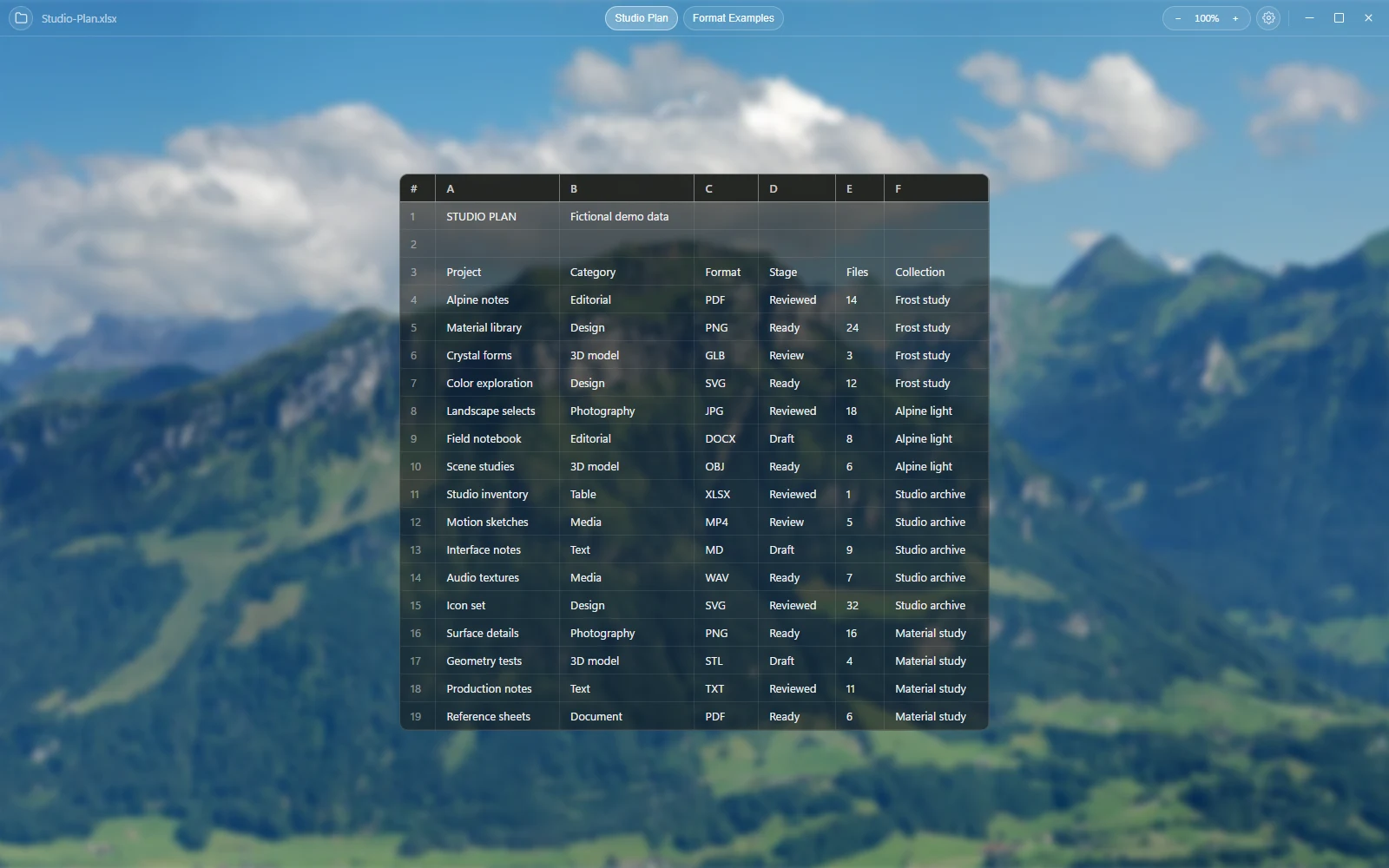The height and width of the screenshot is (868, 1389).
Task: Select column C header
Action: pos(727,188)
